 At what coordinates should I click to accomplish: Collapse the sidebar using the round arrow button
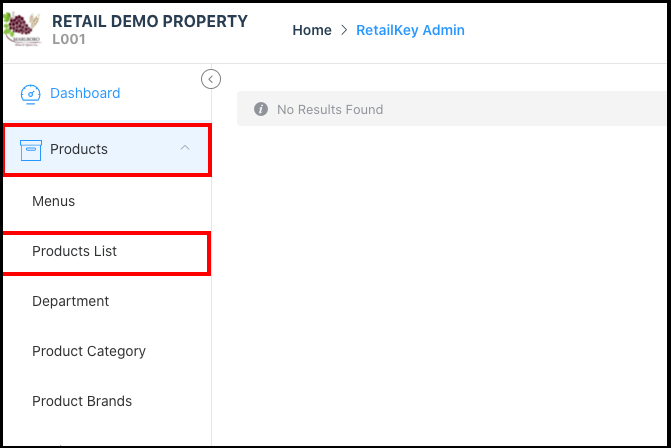pos(211,79)
